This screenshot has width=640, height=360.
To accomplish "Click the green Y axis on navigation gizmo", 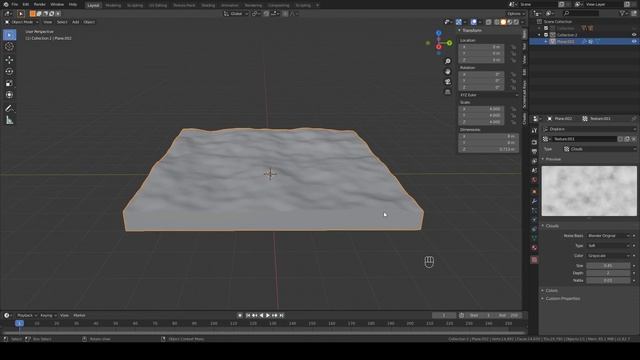I will pyautogui.click(x=449, y=43).
